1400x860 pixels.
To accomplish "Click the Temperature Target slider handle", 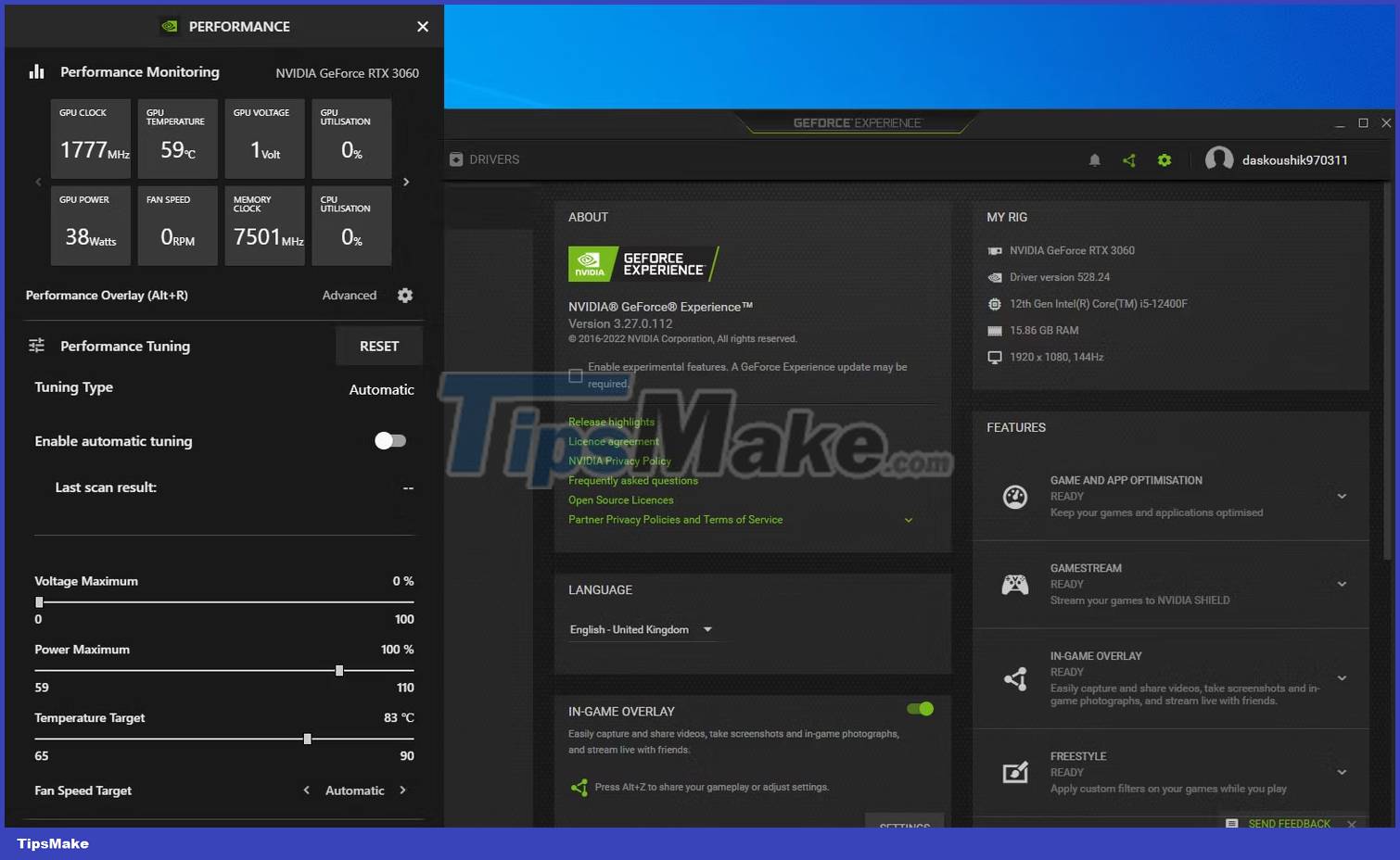I will pyautogui.click(x=307, y=740).
